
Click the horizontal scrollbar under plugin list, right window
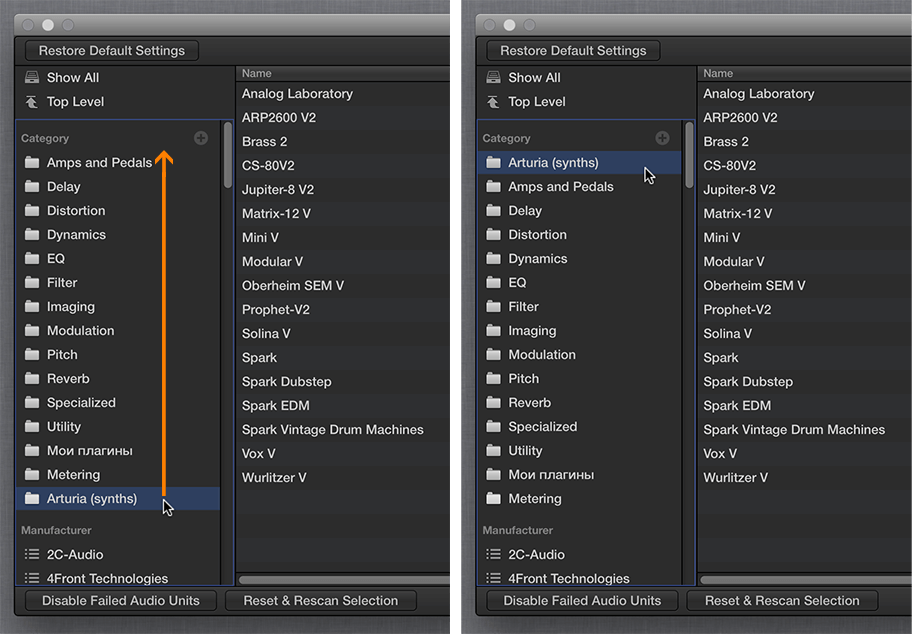(x=806, y=579)
